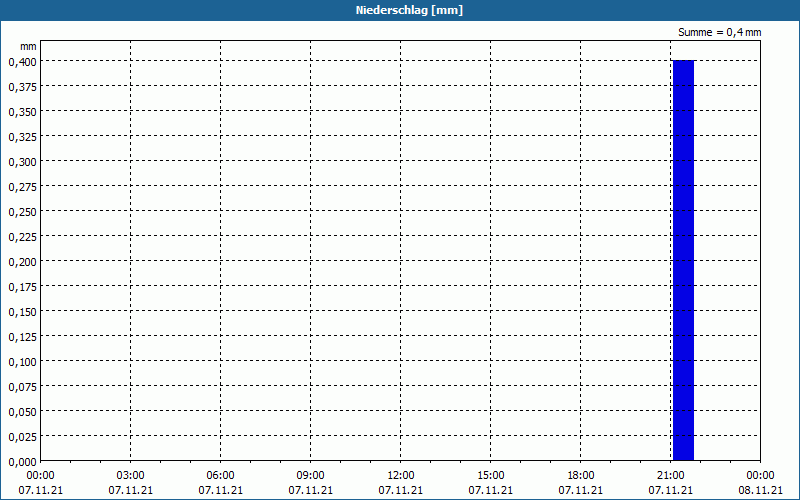Screen dimensions: 800x500
Task: Click y-axis value 0,000
Action: point(22,462)
